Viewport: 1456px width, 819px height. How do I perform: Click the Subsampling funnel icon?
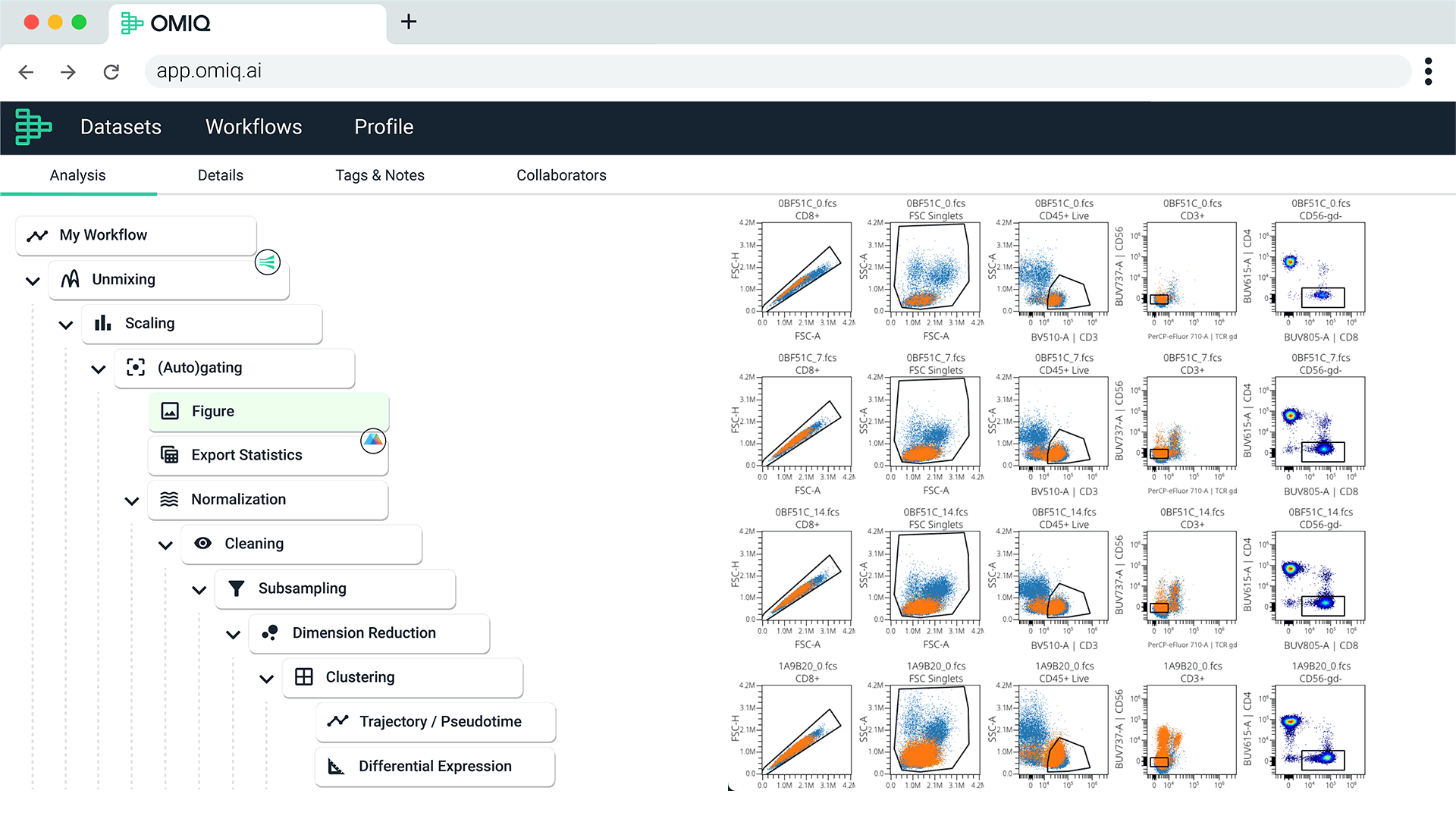(237, 588)
